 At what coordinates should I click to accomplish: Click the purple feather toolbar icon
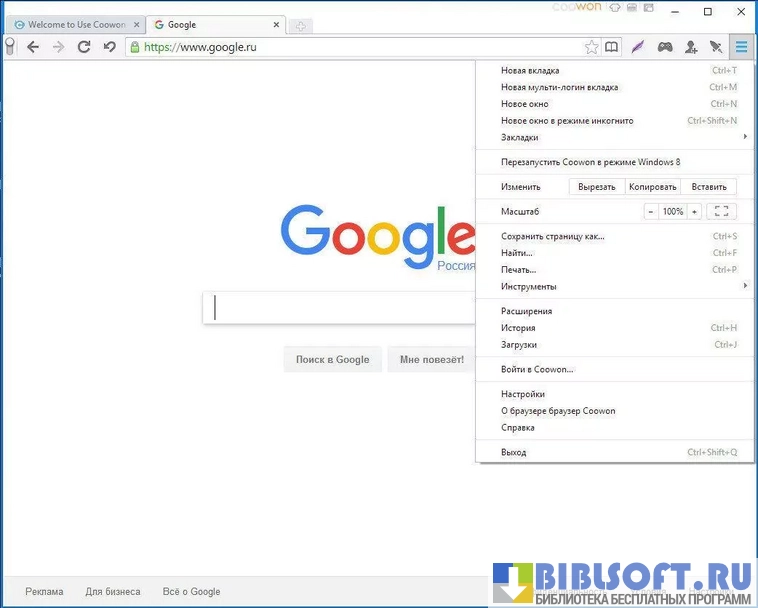pos(638,47)
